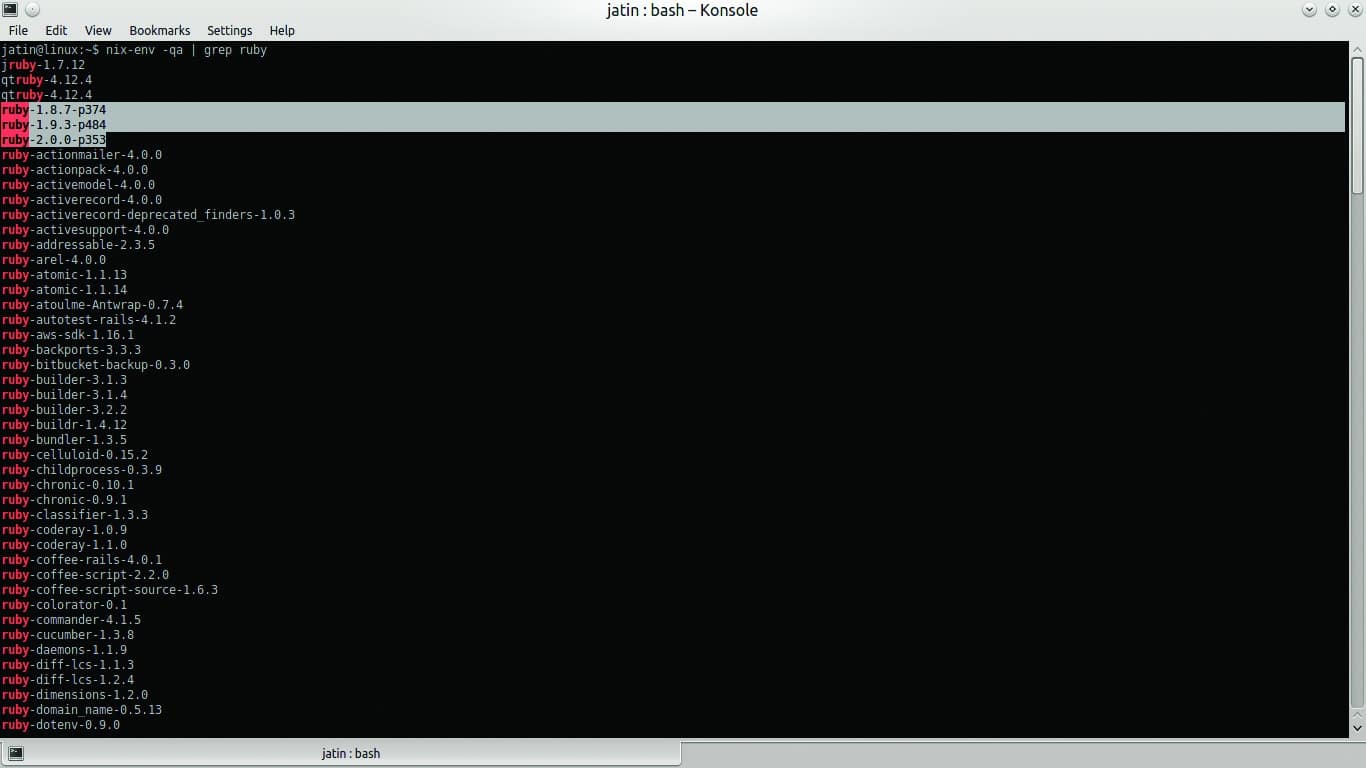The height and width of the screenshot is (768, 1366).
Task: Click the terminal icon on the bash tab
Action: point(17,753)
